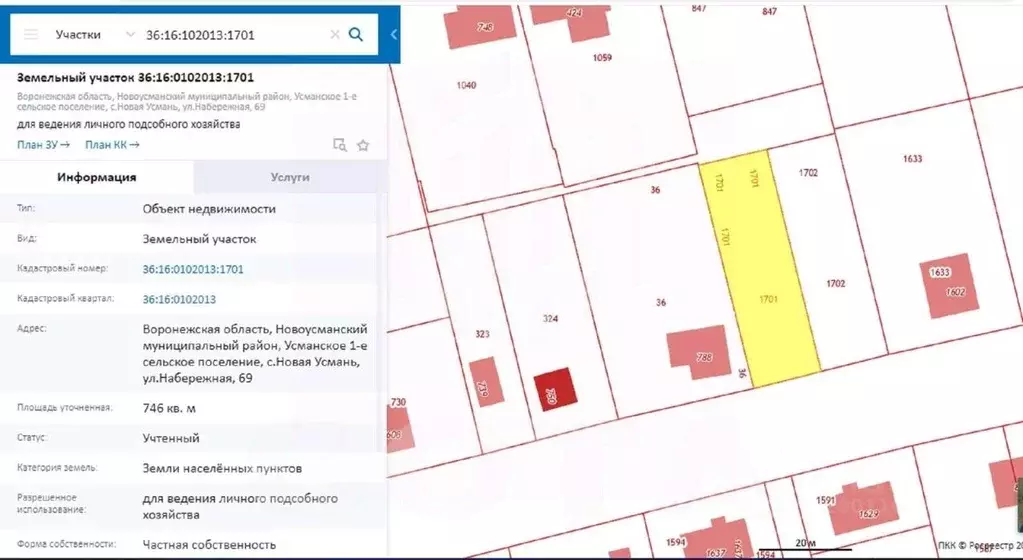
Task: Switch to the Услуги tab
Action: coord(290,177)
